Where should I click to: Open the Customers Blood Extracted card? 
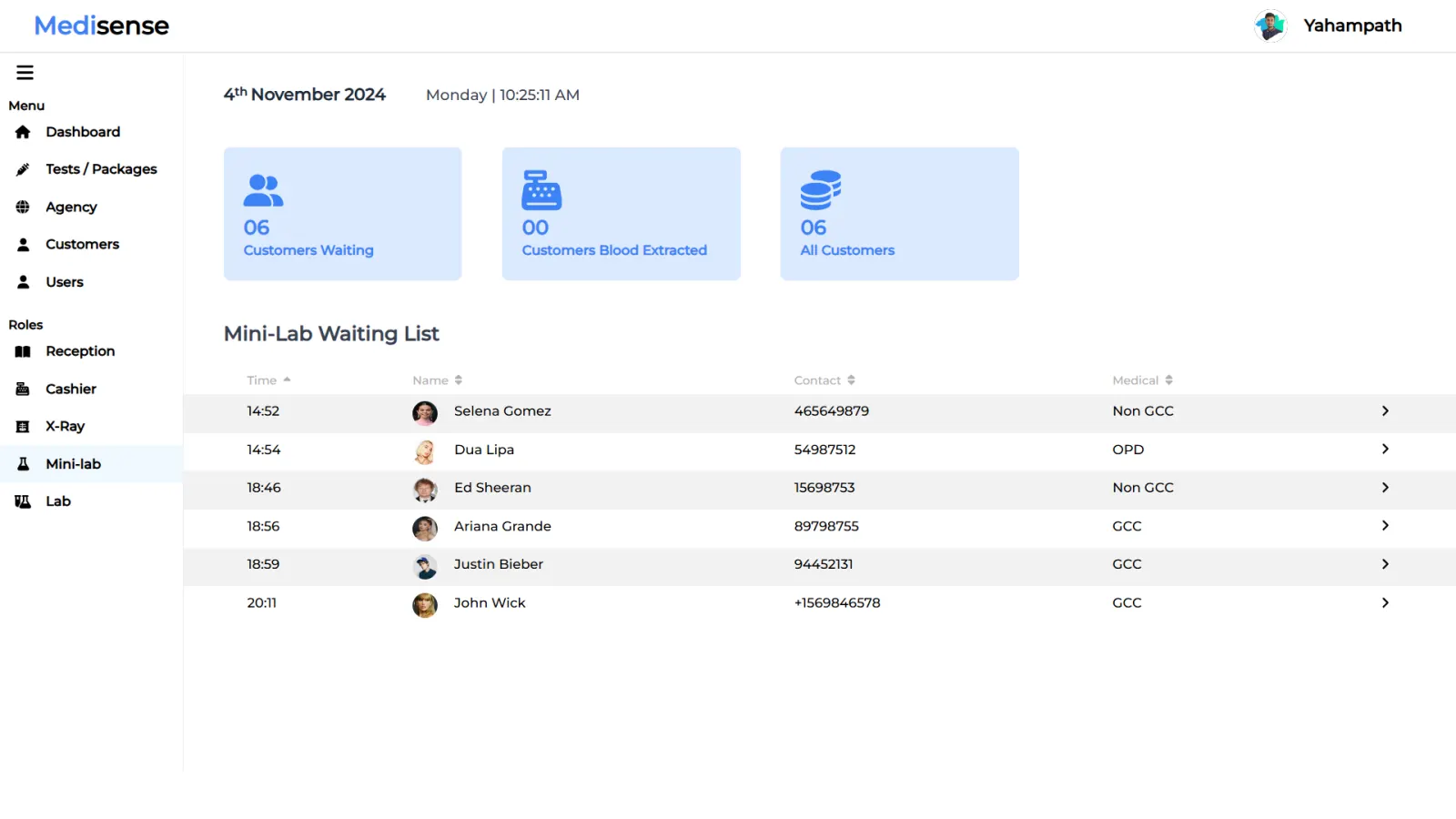621,214
